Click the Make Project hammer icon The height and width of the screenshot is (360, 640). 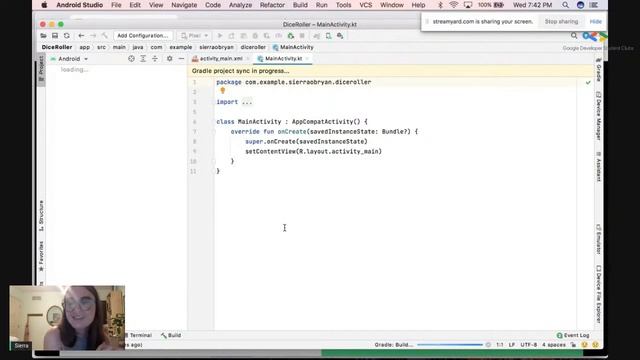coord(104,36)
